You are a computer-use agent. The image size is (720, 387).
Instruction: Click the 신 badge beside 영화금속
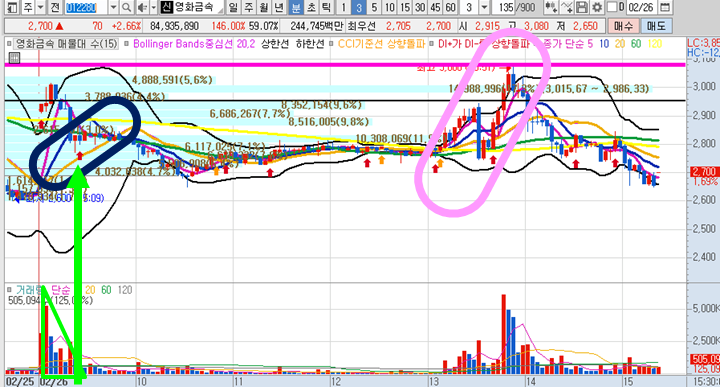pyautogui.click(x=167, y=7)
